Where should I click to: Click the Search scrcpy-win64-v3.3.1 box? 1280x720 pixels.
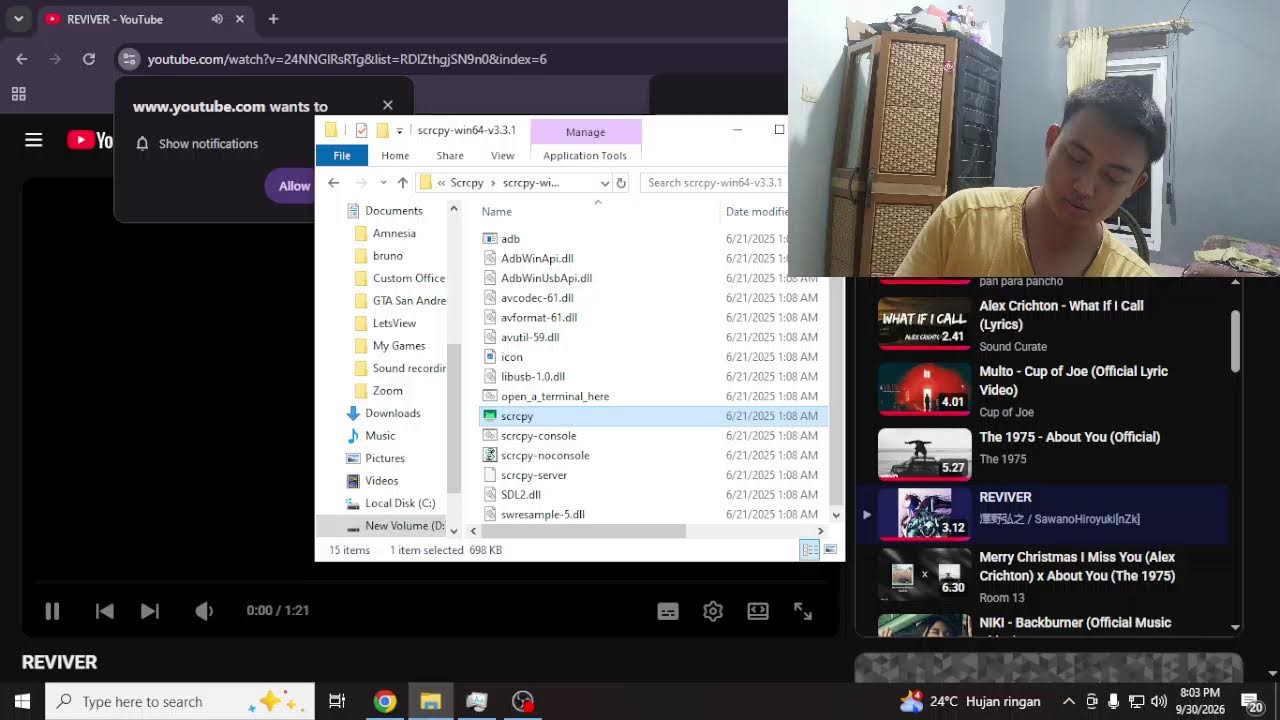(714, 183)
